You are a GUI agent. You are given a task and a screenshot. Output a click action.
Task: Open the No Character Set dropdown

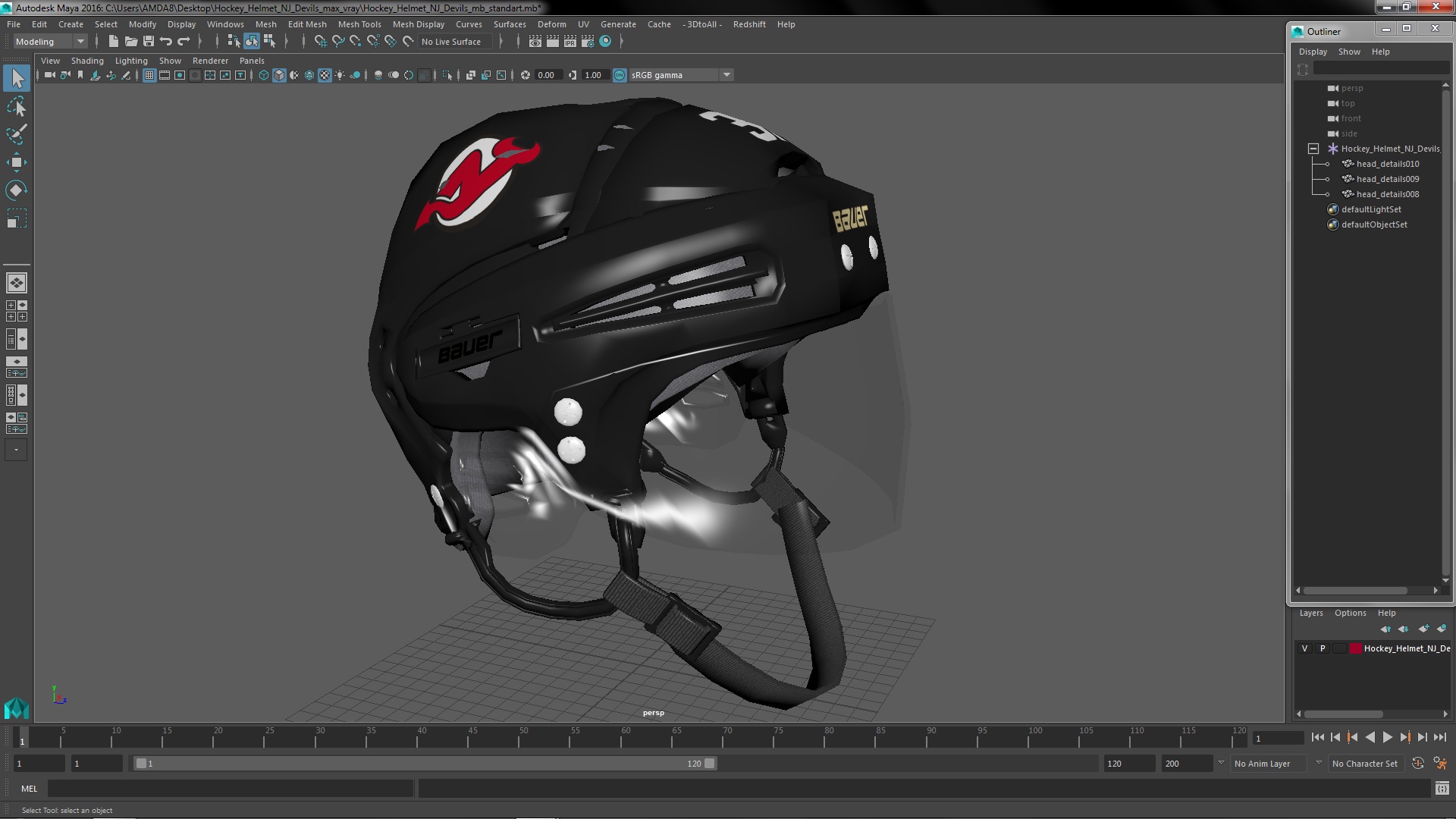pos(1368,764)
